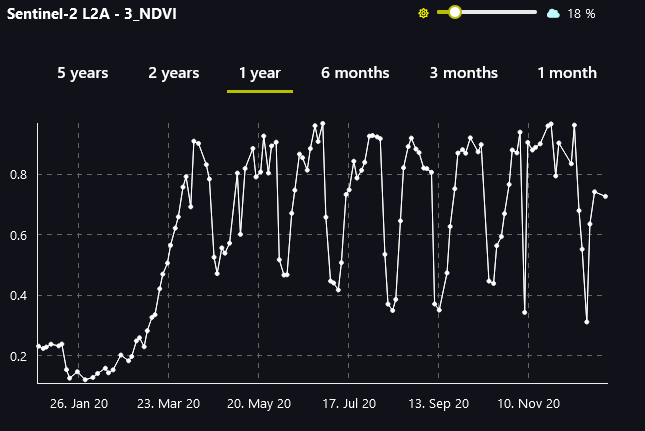
Task: Click the 0.2 y-axis label
Action: [19, 356]
